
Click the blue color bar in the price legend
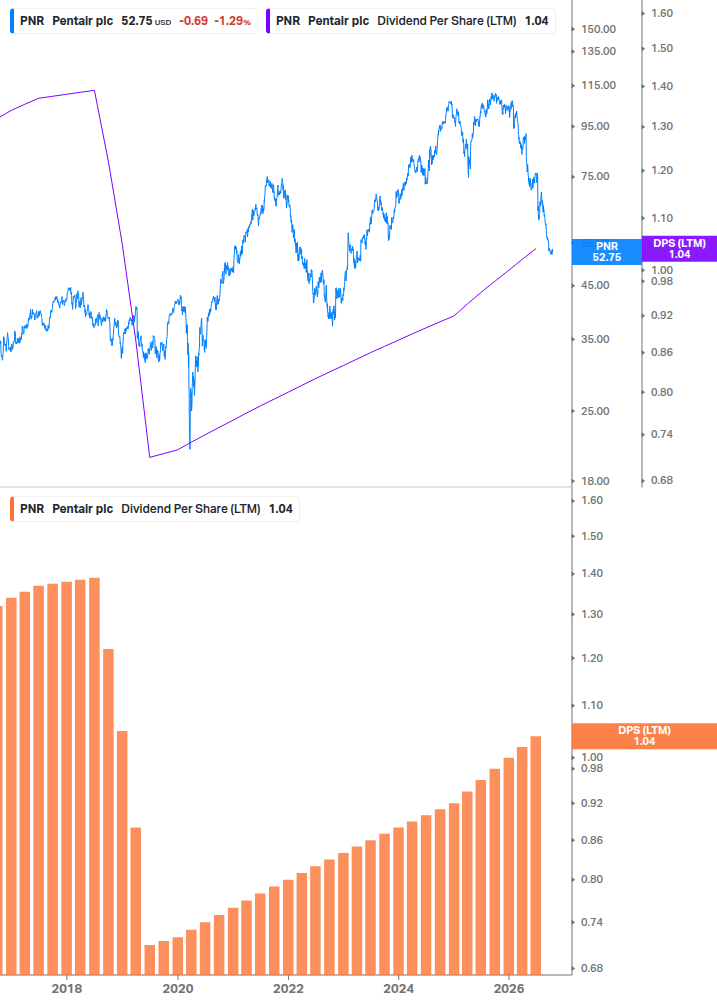(12, 21)
